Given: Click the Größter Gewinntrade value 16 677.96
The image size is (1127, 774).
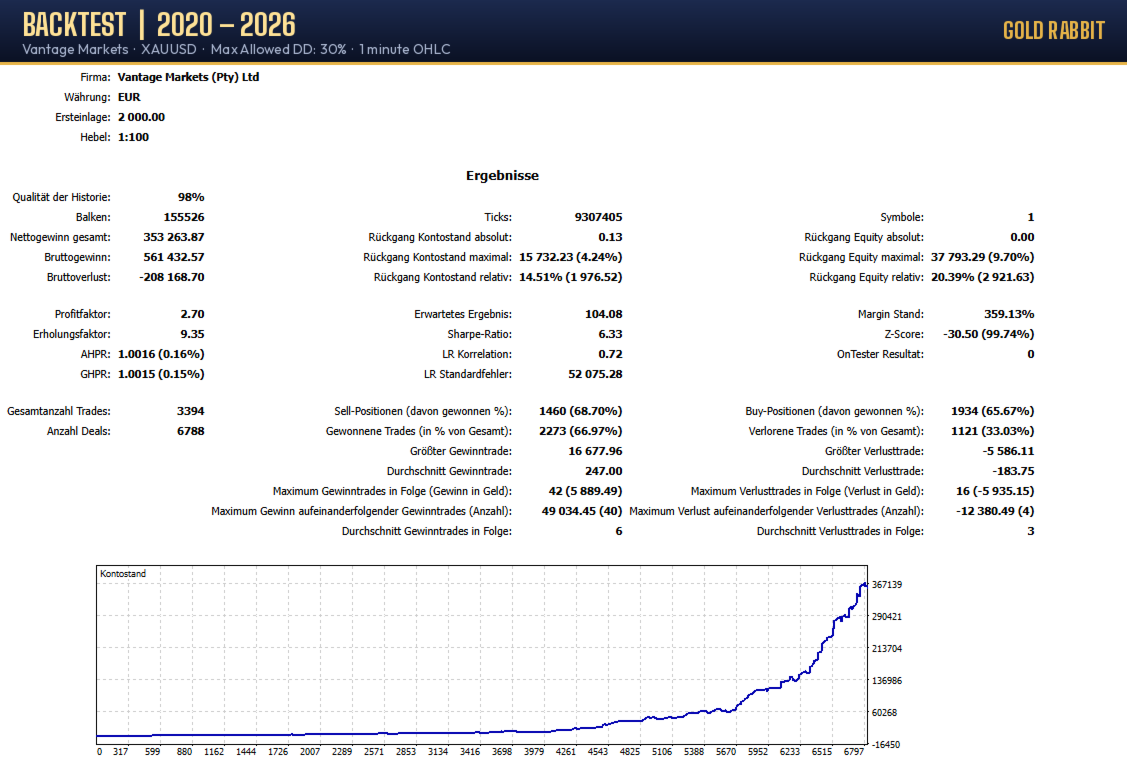Looking at the screenshot, I should pyautogui.click(x=595, y=451).
